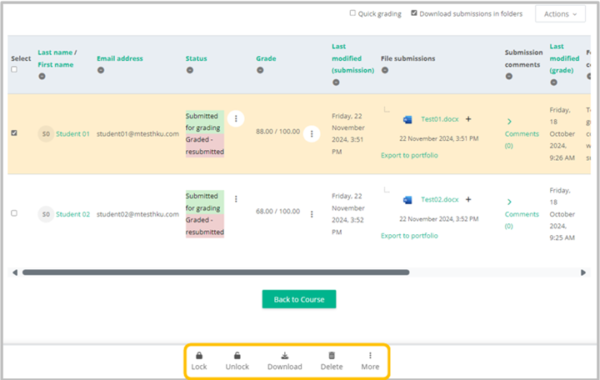Image resolution: width=600 pixels, height=380 pixels.
Task: Click plus icon next to Test02.docx
Action: click(468, 199)
